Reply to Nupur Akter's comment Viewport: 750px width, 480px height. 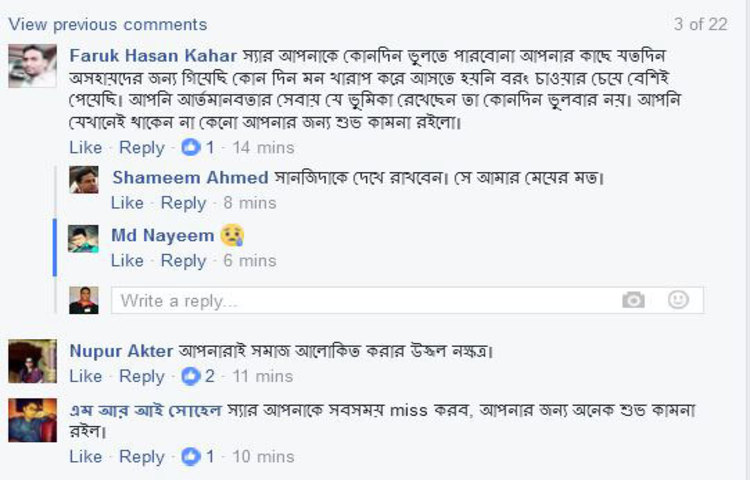(x=141, y=377)
